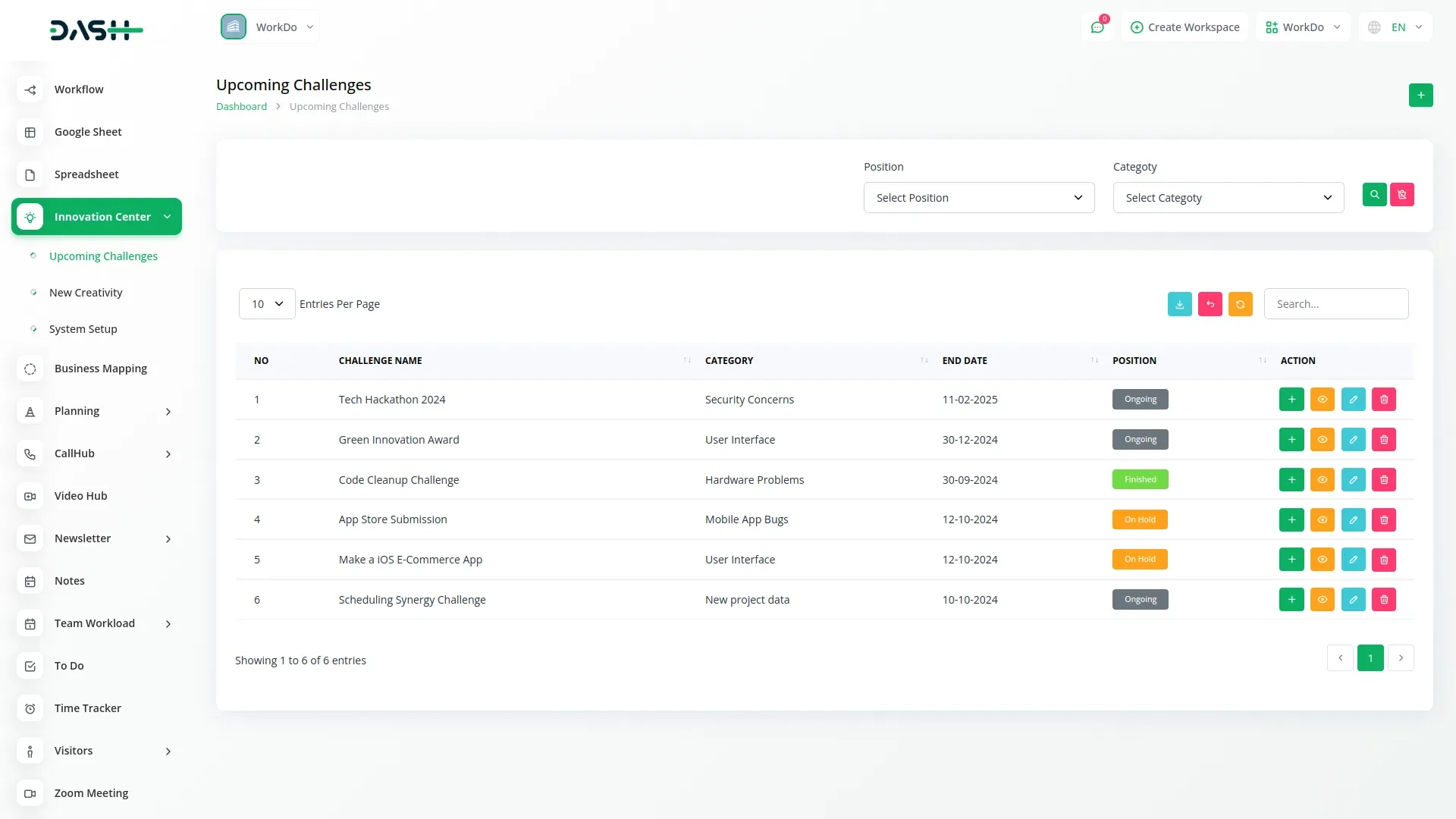This screenshot has height=819, width=1456.
Task: Open the chat messages notification icon
Action: coord(1097,27)
